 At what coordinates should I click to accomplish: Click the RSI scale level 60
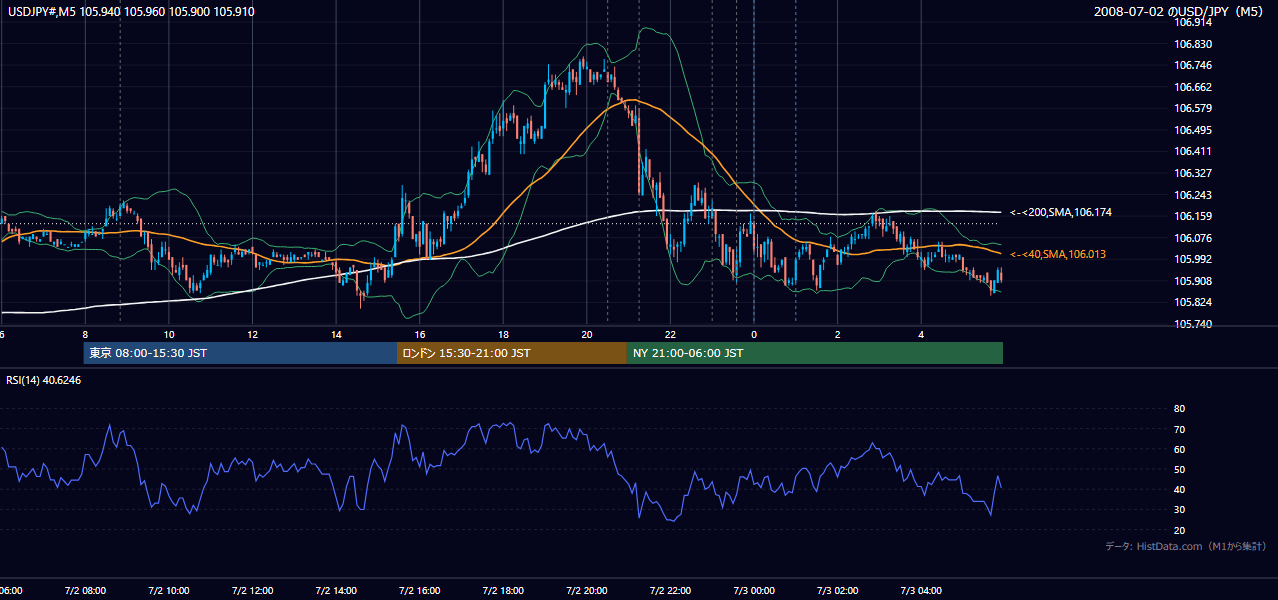tap(1179, 450)
